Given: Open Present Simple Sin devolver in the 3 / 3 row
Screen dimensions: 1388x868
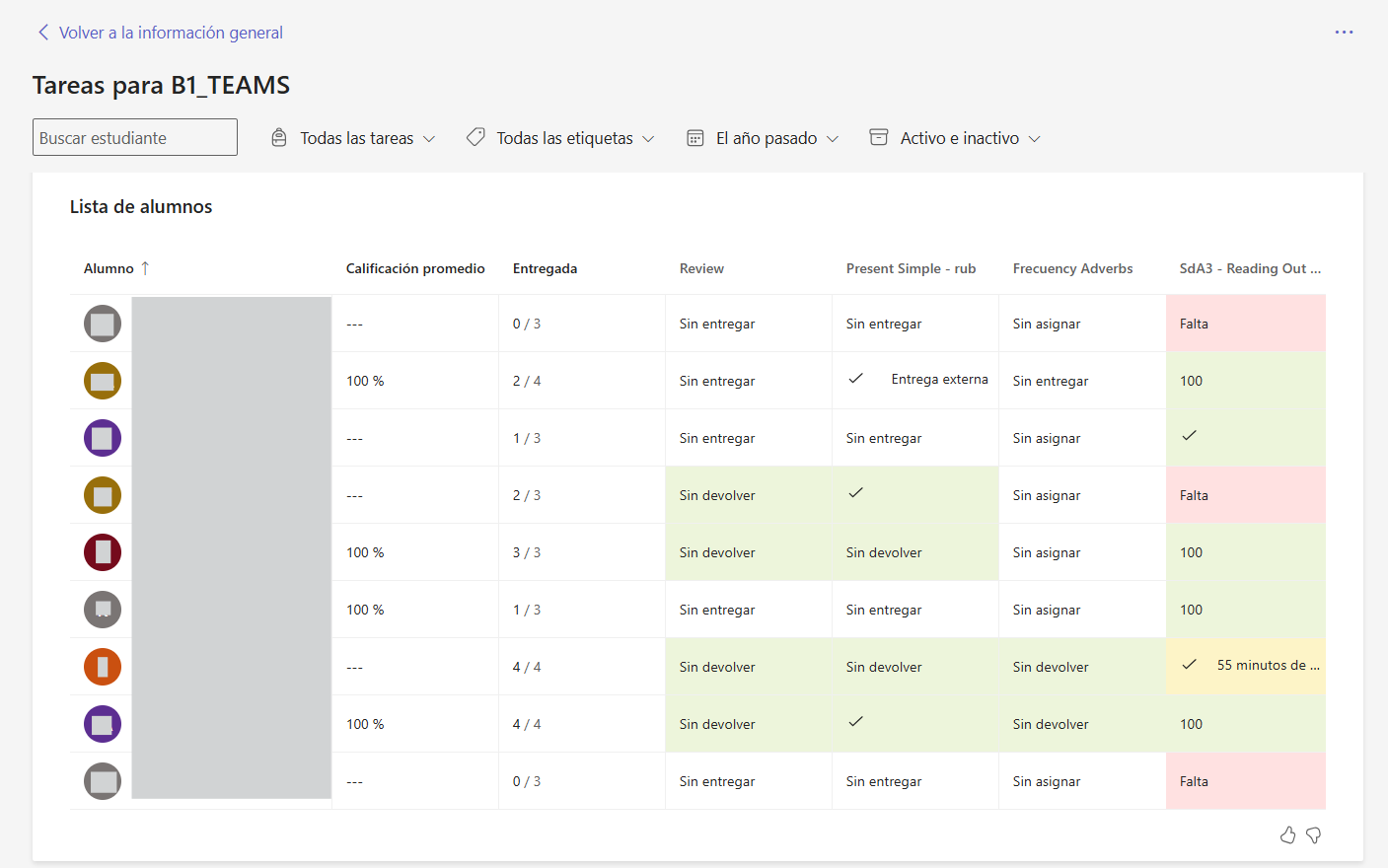Looking at the screenshot, I should [915, 552].
